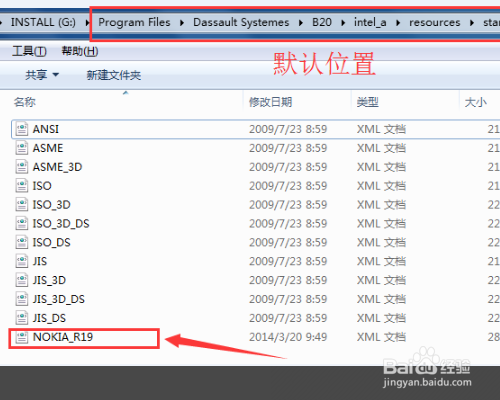Select the file name ASME
This screenshot has height=400, width=500.
tap(48, 148)
